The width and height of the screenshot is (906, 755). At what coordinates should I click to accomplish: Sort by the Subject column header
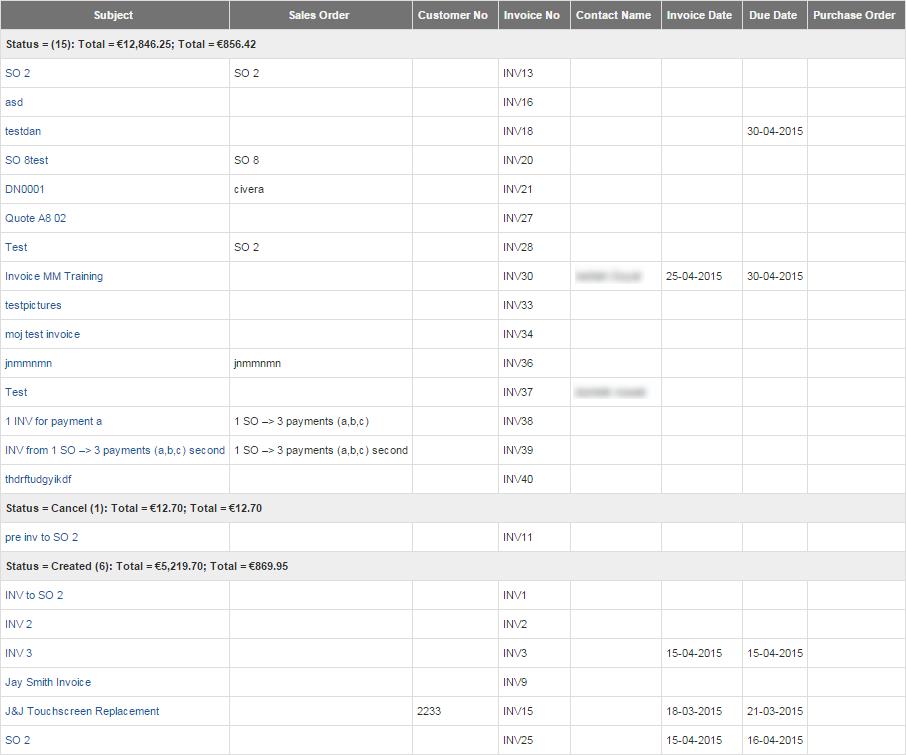tap(113, 15)
